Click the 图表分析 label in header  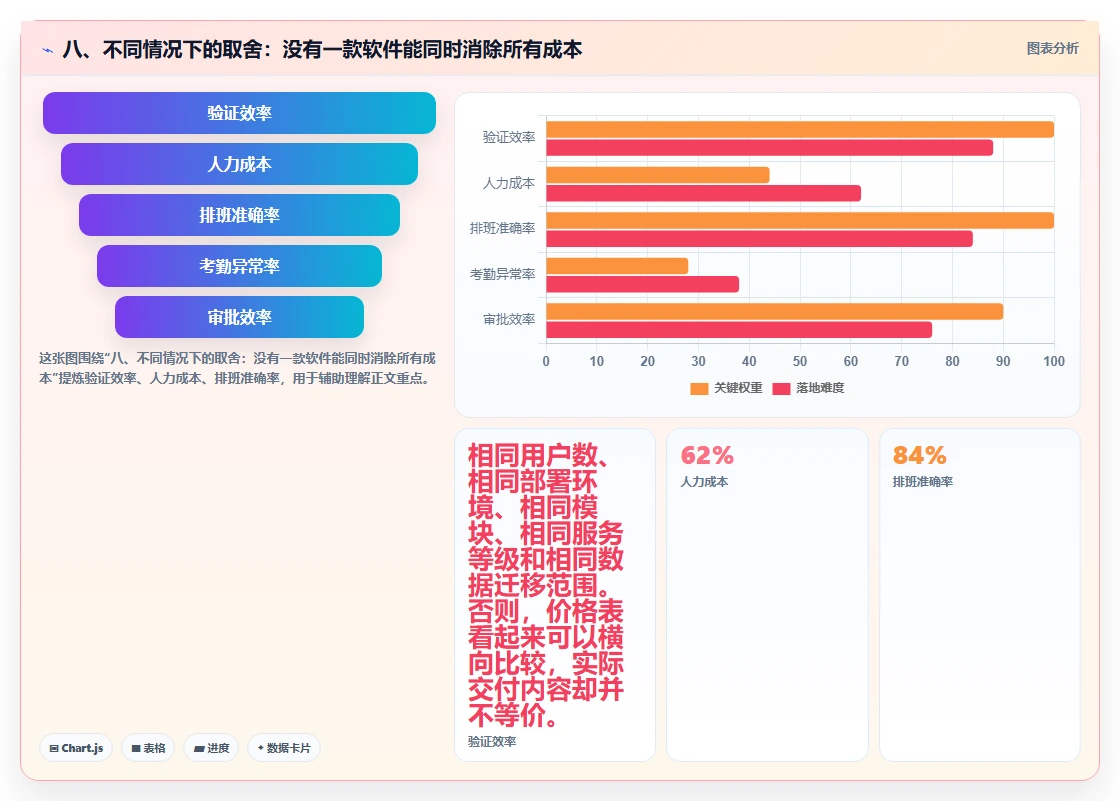1052,49
